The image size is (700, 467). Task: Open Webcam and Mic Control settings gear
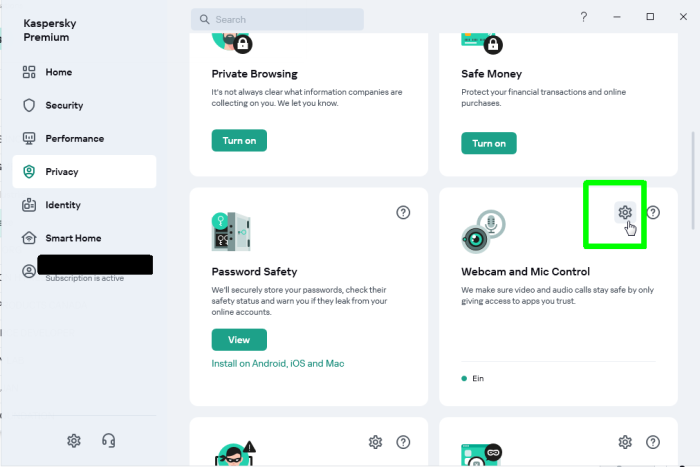coord(625,212)
